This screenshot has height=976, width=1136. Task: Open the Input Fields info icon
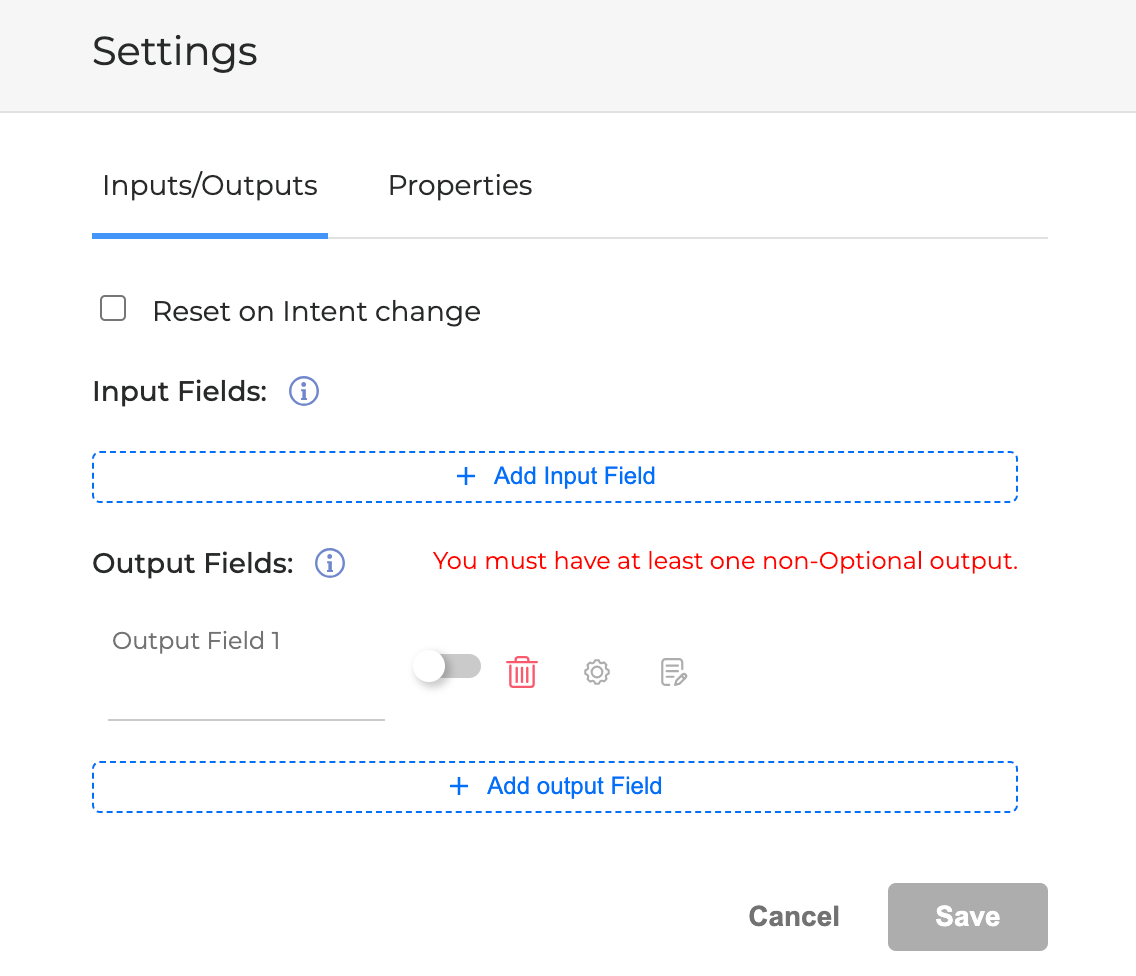tap(304, 391)
